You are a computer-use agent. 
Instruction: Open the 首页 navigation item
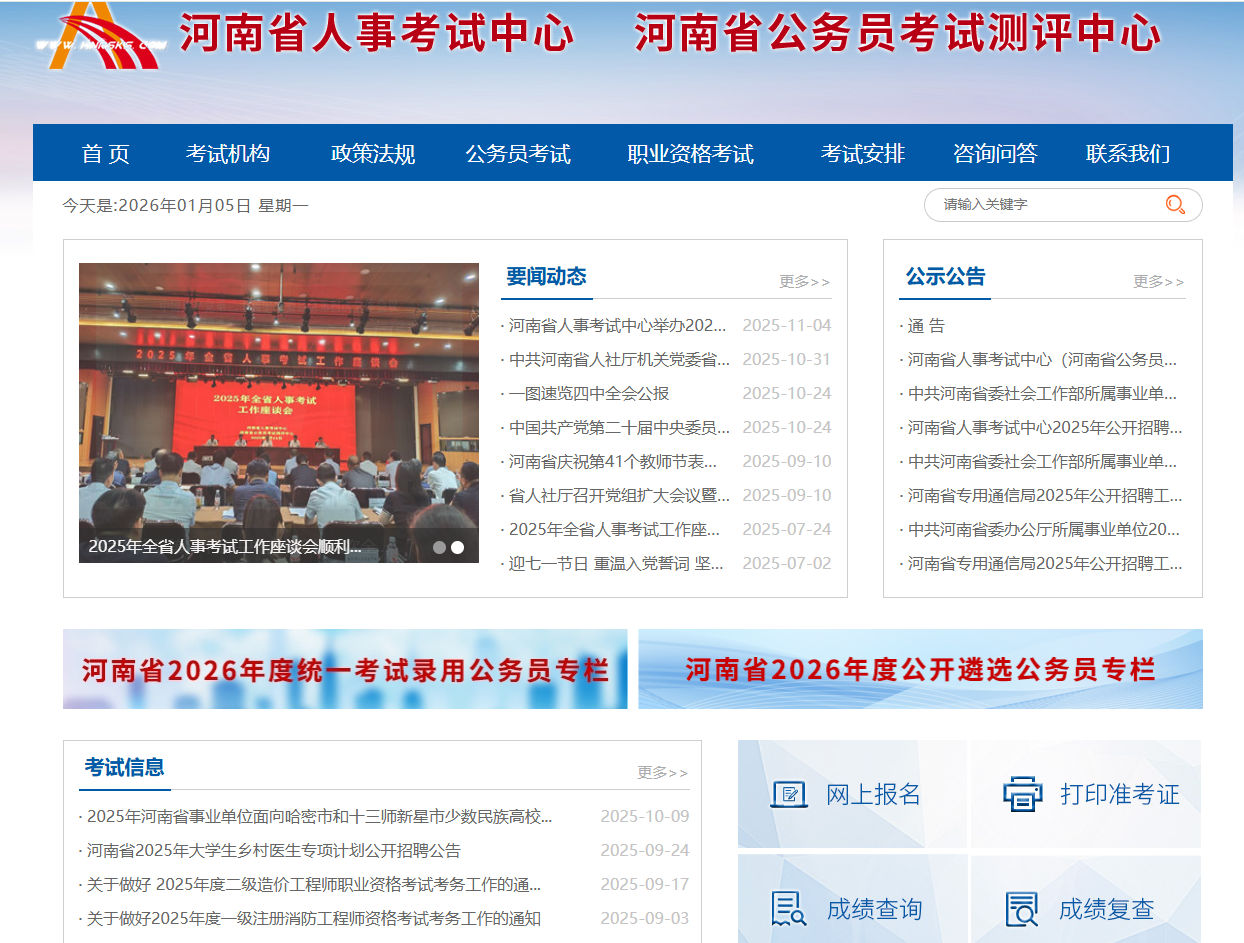click(106, 154)
